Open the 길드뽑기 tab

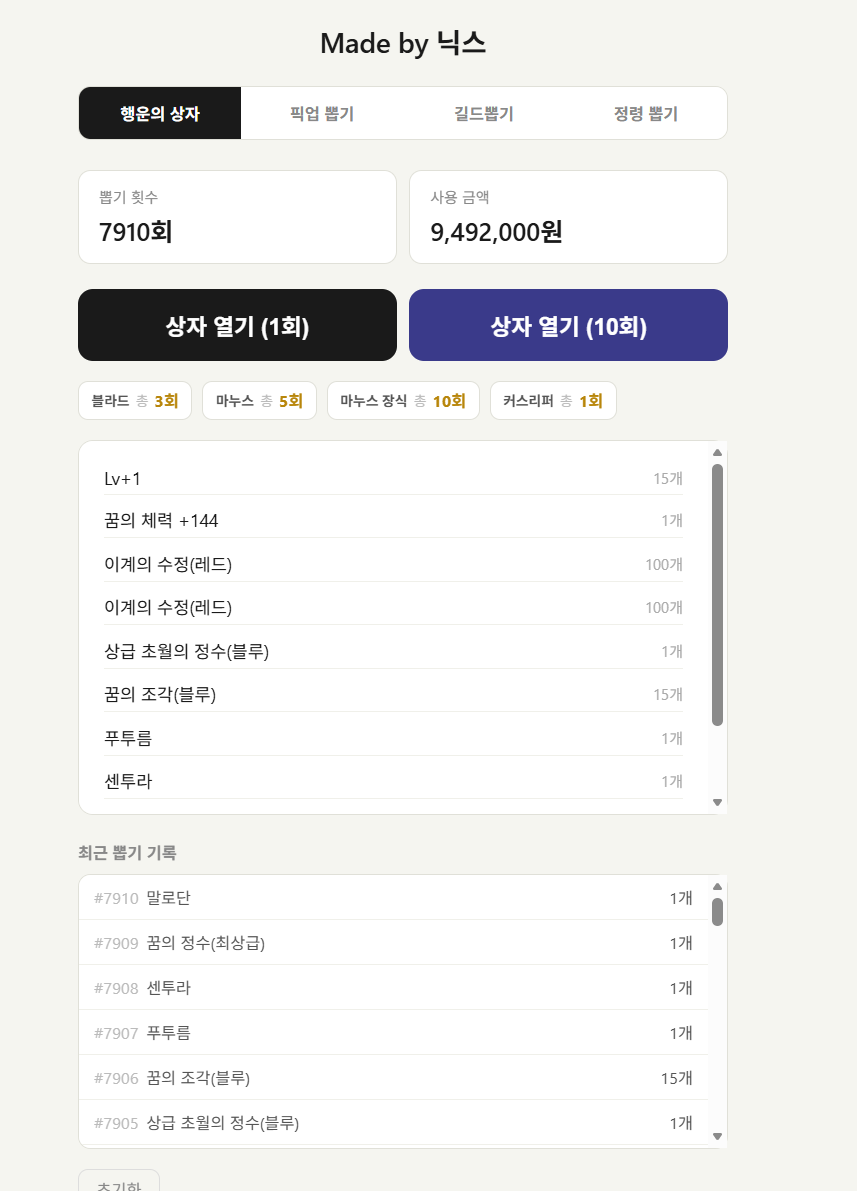click(484, 114)
